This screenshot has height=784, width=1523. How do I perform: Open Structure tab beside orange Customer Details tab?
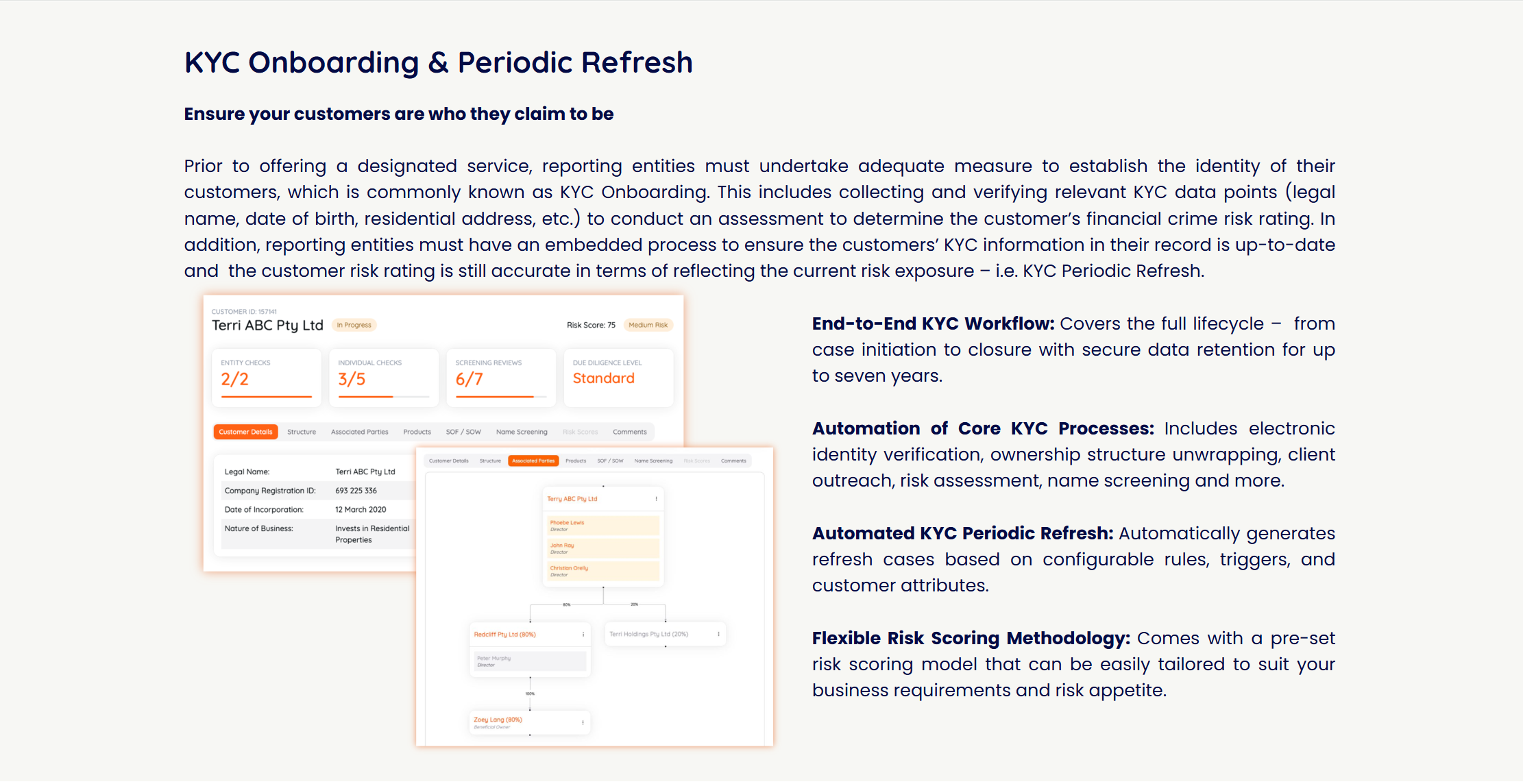(x=302, y=432)
